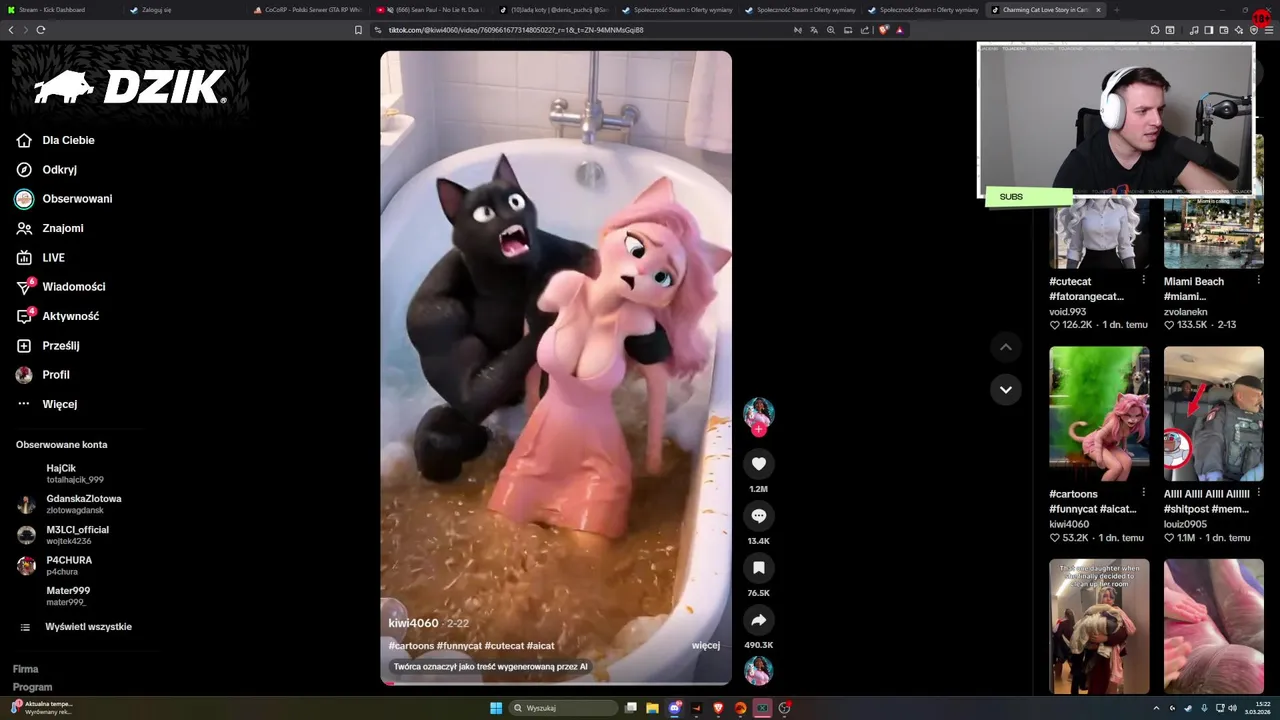
Task: Click the zvolanekn author name
Action: (1185, 312)
